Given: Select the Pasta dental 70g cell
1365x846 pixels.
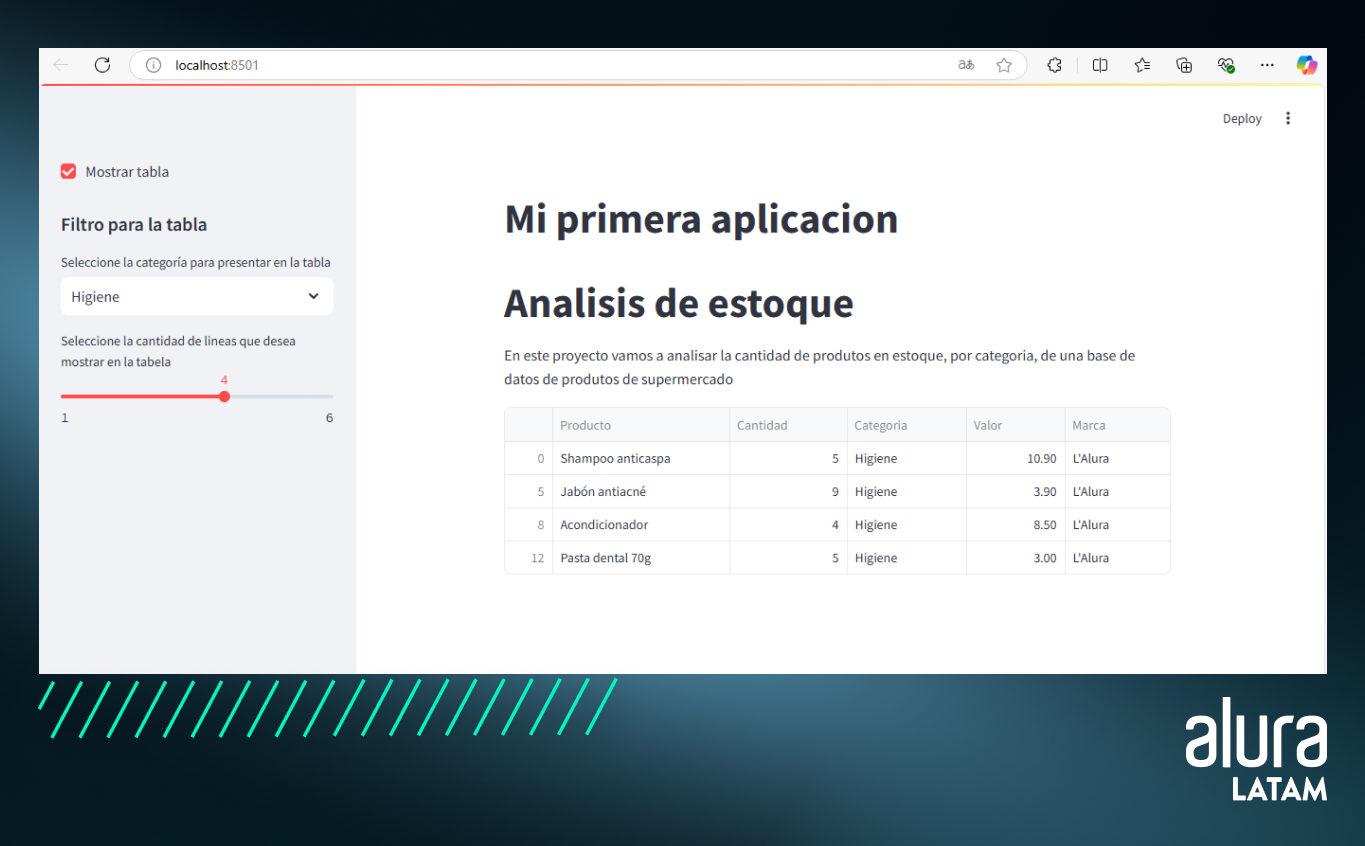Looking at the screenshot, I should point(641,557).
